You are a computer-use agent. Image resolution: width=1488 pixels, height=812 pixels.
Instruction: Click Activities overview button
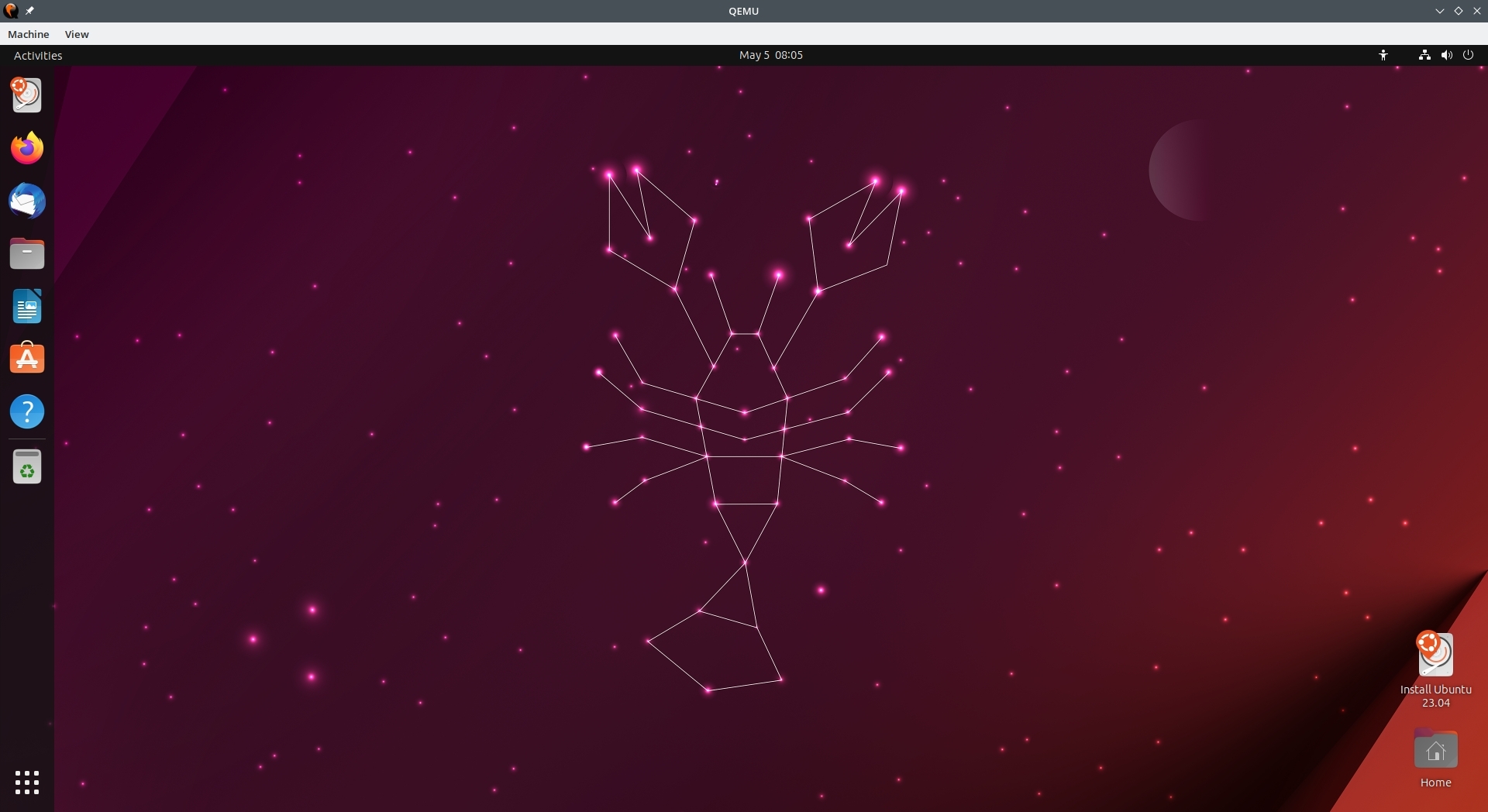pyautogui.click(x=38, y=55)
